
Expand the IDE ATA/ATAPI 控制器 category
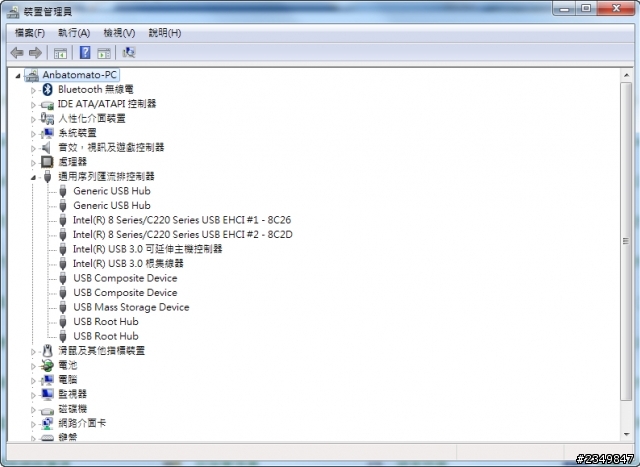(x=33, y=105)
